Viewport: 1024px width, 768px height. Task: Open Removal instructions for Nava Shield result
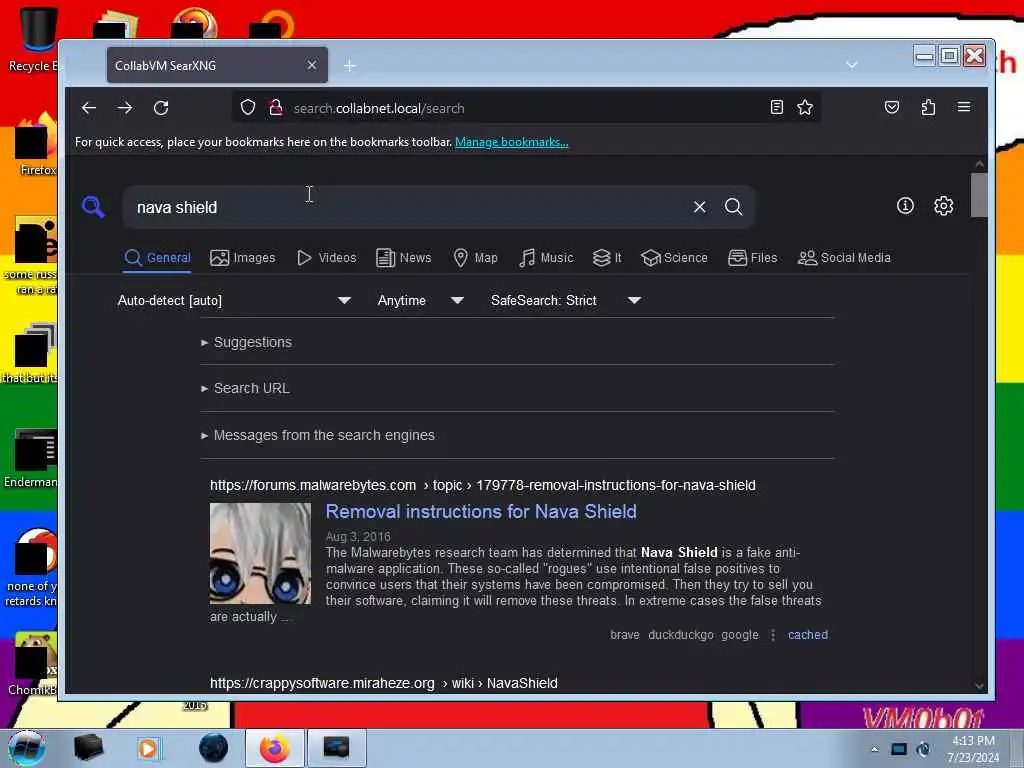pyautogui.click(x=481, y=511)
